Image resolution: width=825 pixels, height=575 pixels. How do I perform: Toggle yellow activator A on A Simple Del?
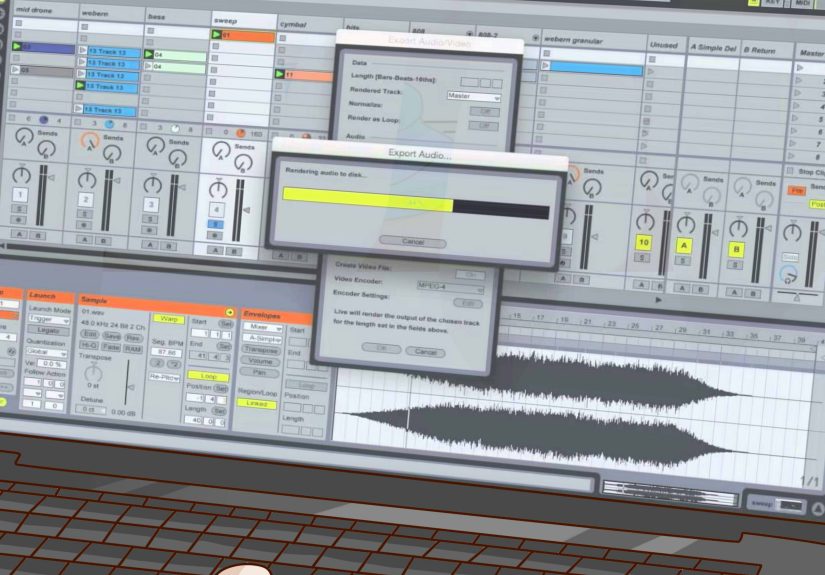[683, 245]
